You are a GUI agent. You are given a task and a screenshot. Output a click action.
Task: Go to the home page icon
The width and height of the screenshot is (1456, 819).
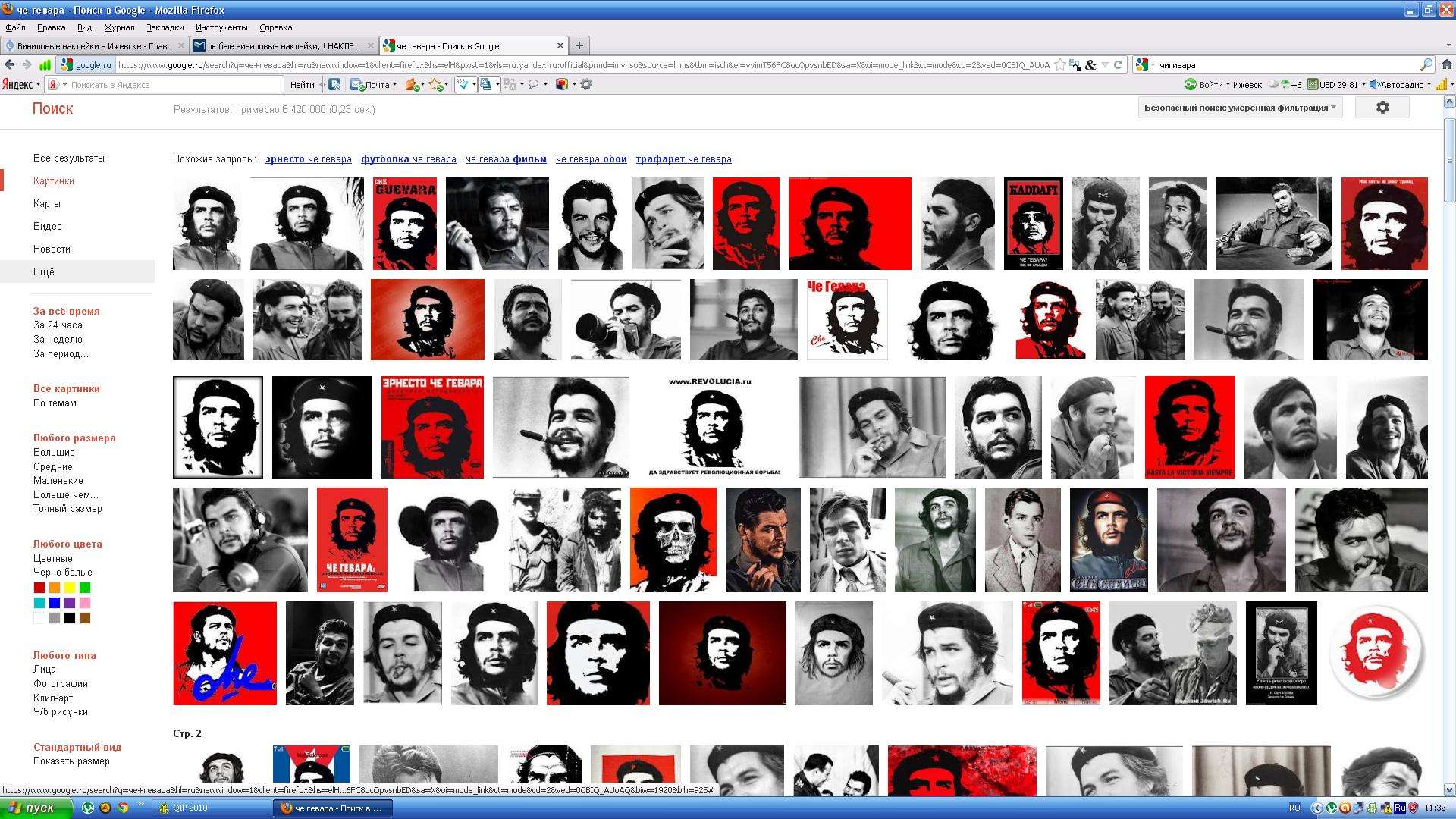pyautogui.click(x=1447, y=65)
